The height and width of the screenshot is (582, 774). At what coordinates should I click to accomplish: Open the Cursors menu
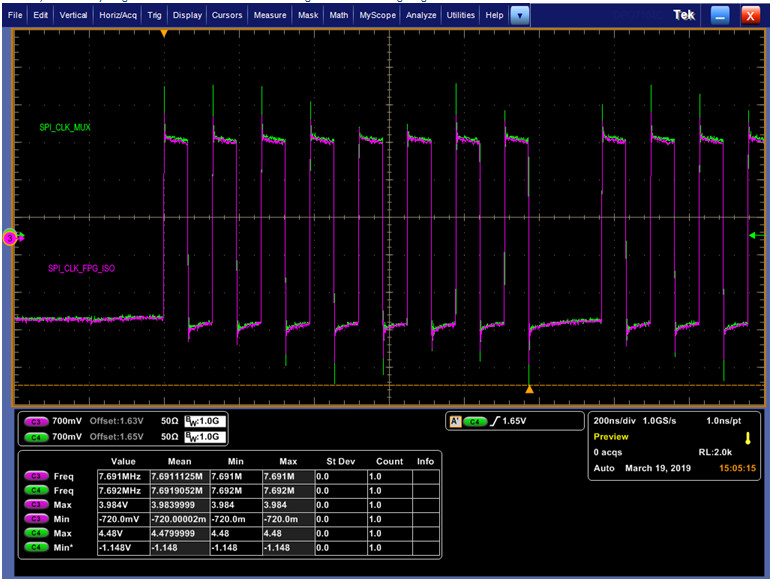click(x=227, y=16)
